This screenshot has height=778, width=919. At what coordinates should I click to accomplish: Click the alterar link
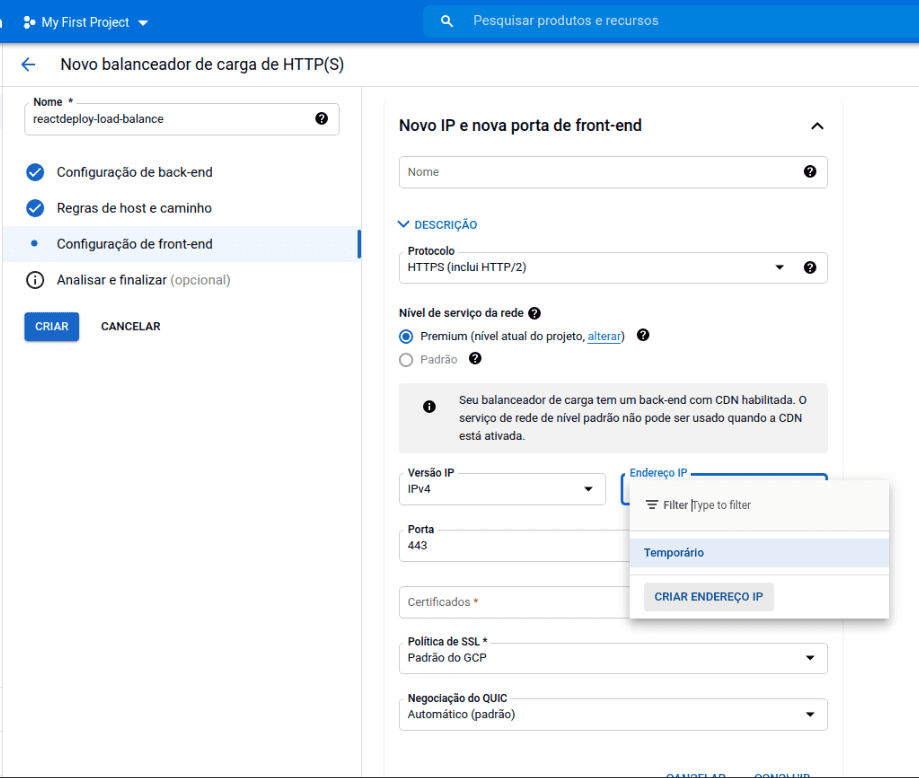[604, 337]
